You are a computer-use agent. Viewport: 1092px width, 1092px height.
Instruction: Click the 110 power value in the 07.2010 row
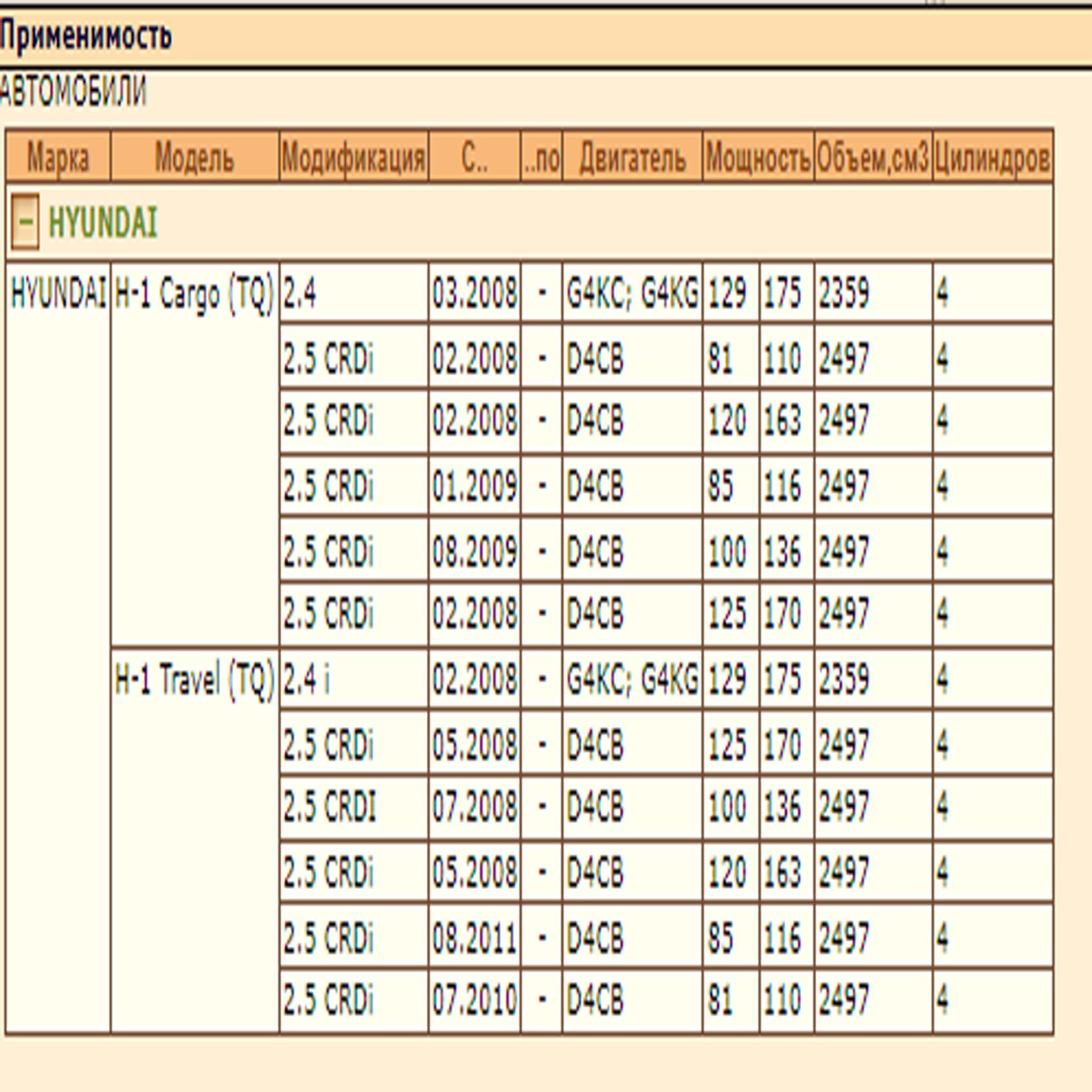[x=787, y=1002]
